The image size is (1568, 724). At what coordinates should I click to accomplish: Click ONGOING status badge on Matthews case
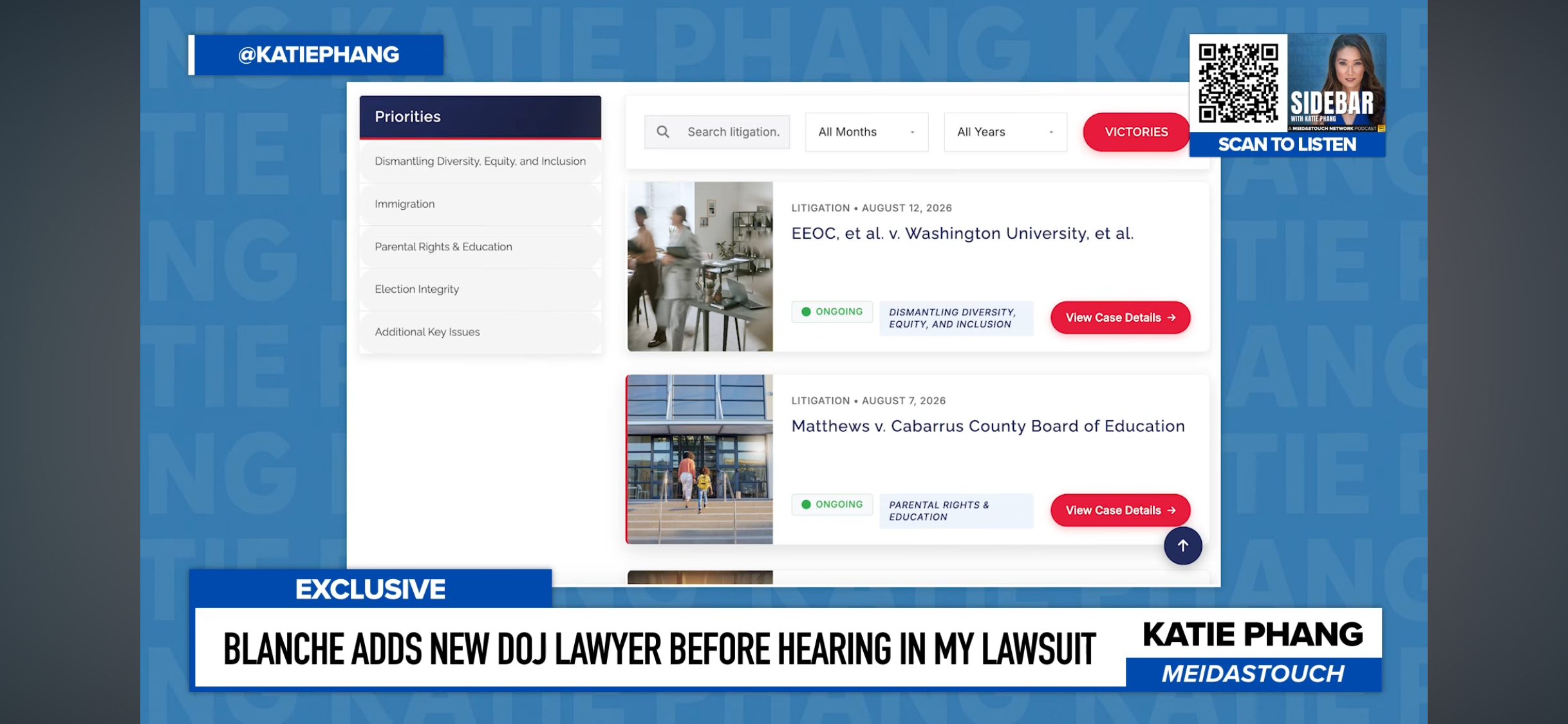[x=832, y=505]
